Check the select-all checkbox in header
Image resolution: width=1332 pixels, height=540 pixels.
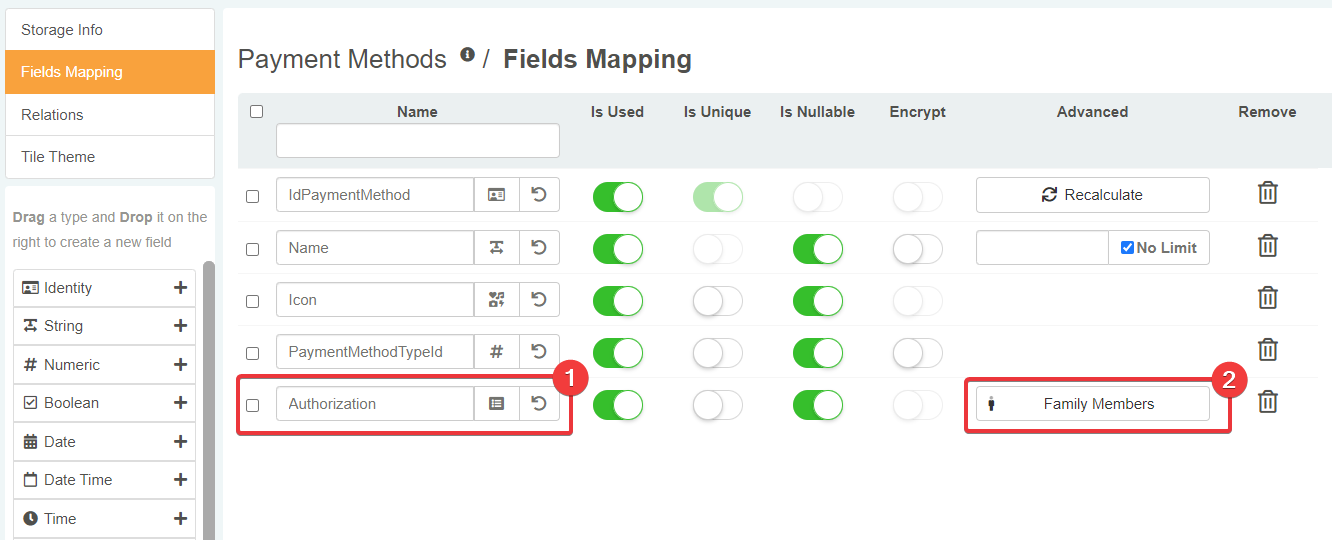[256, 112]
